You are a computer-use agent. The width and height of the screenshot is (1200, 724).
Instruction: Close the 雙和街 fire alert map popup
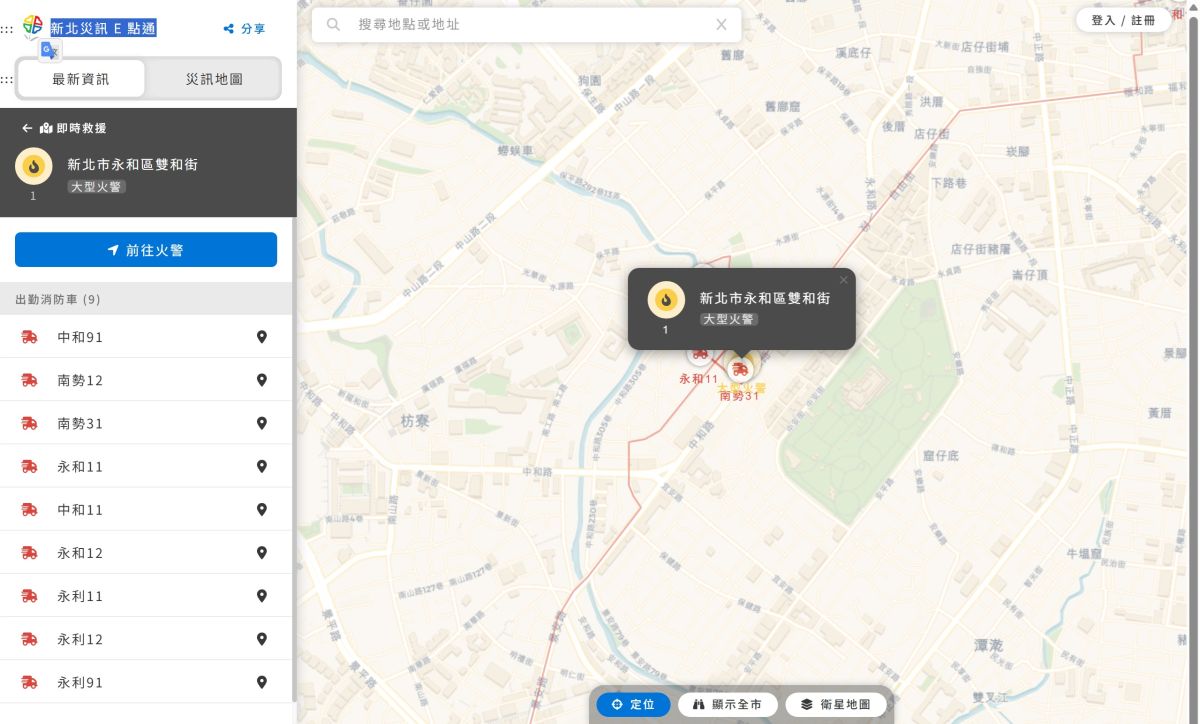(843, 280)
